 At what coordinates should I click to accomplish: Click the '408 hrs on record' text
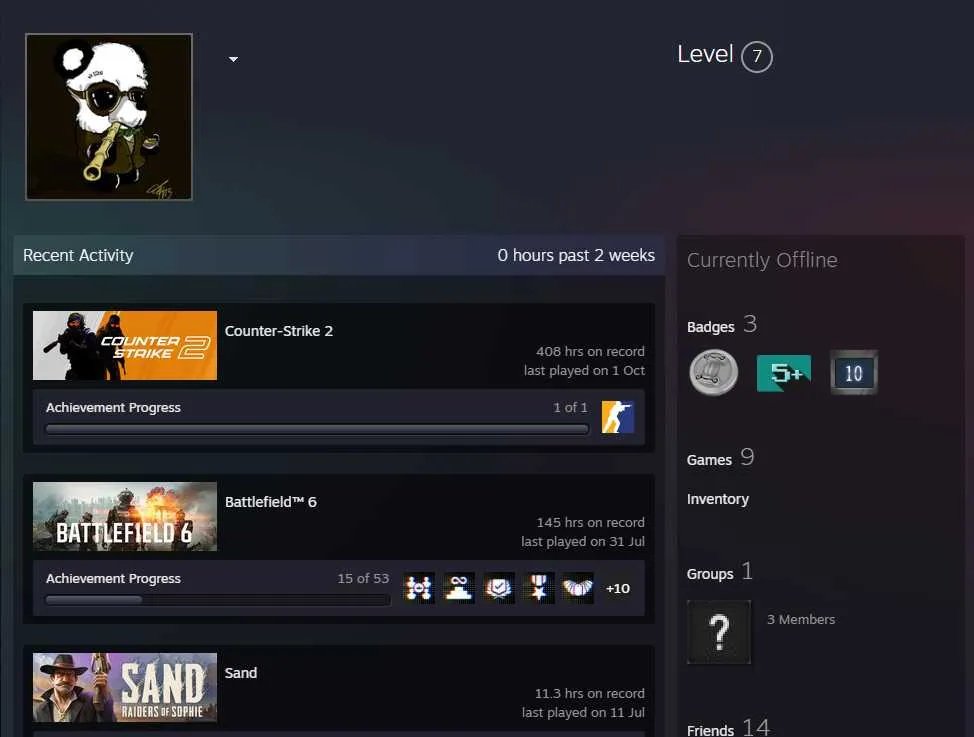pos(590,351)
